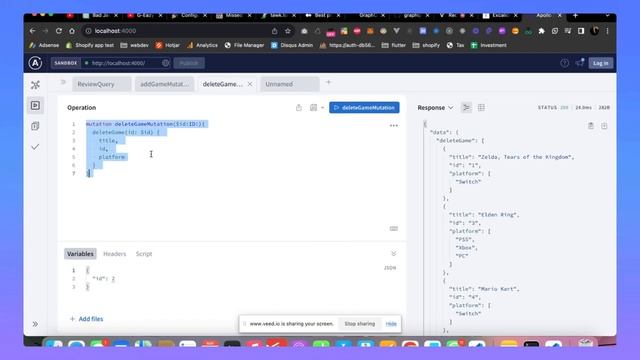Viewport: 640px width, 360px height.
Task: Open the Adsense bookmark
Action: coord(44,45)
